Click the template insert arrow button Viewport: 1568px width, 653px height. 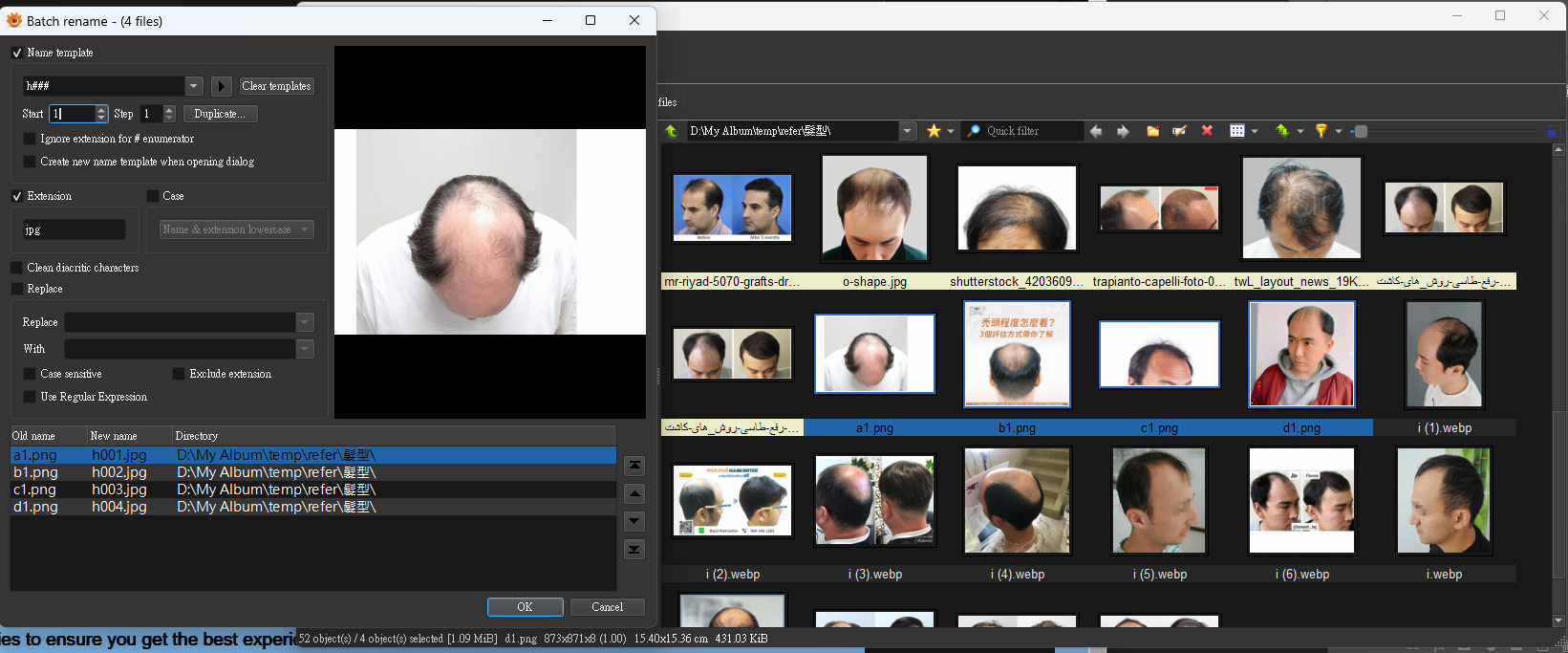coord(221,86)
